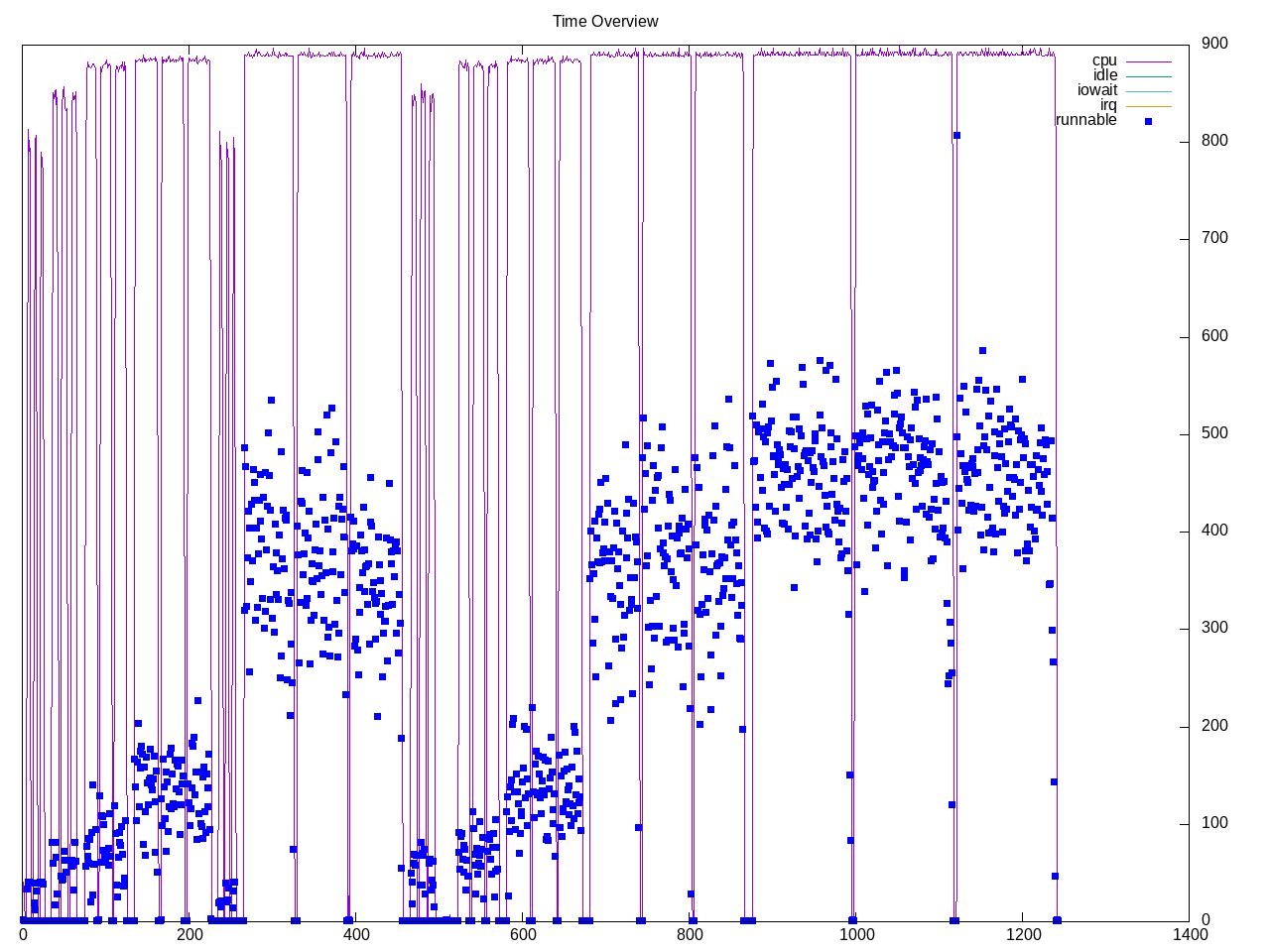Click the 300 tick label on y-axis
This screenshot has width=1270, height=952.
click(1214, 628)
